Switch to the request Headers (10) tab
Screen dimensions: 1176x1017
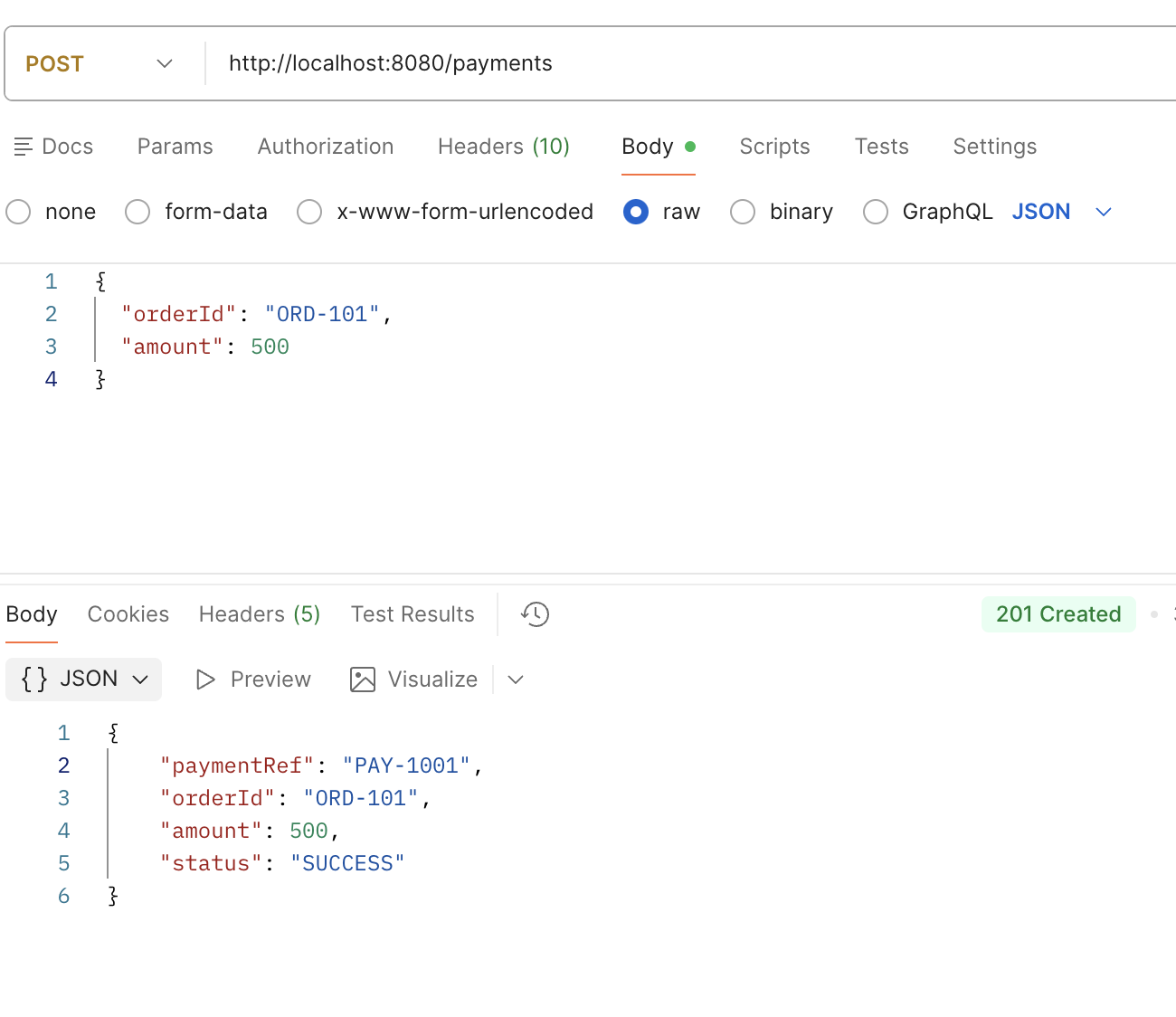click(x=503, y=147)
